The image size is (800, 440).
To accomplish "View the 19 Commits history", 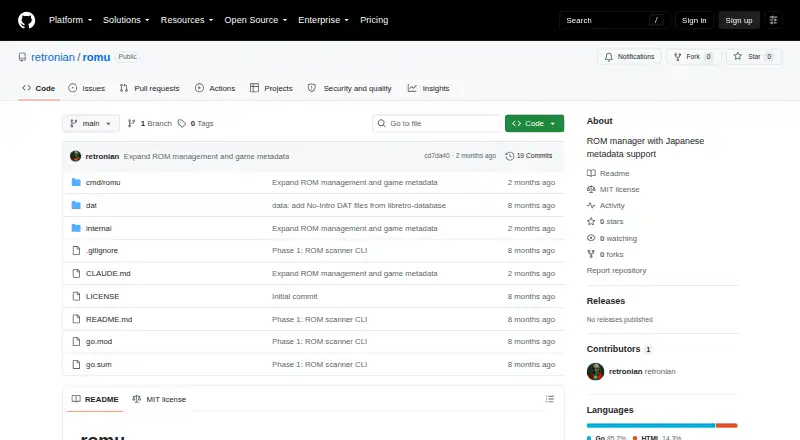I will [x=529, y=156].
